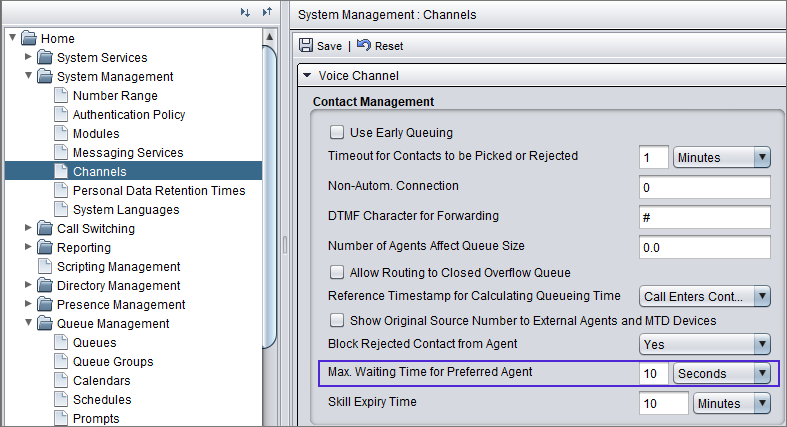787x427 pixels.
Task: Click the Home folder icon
Action: 28,39
